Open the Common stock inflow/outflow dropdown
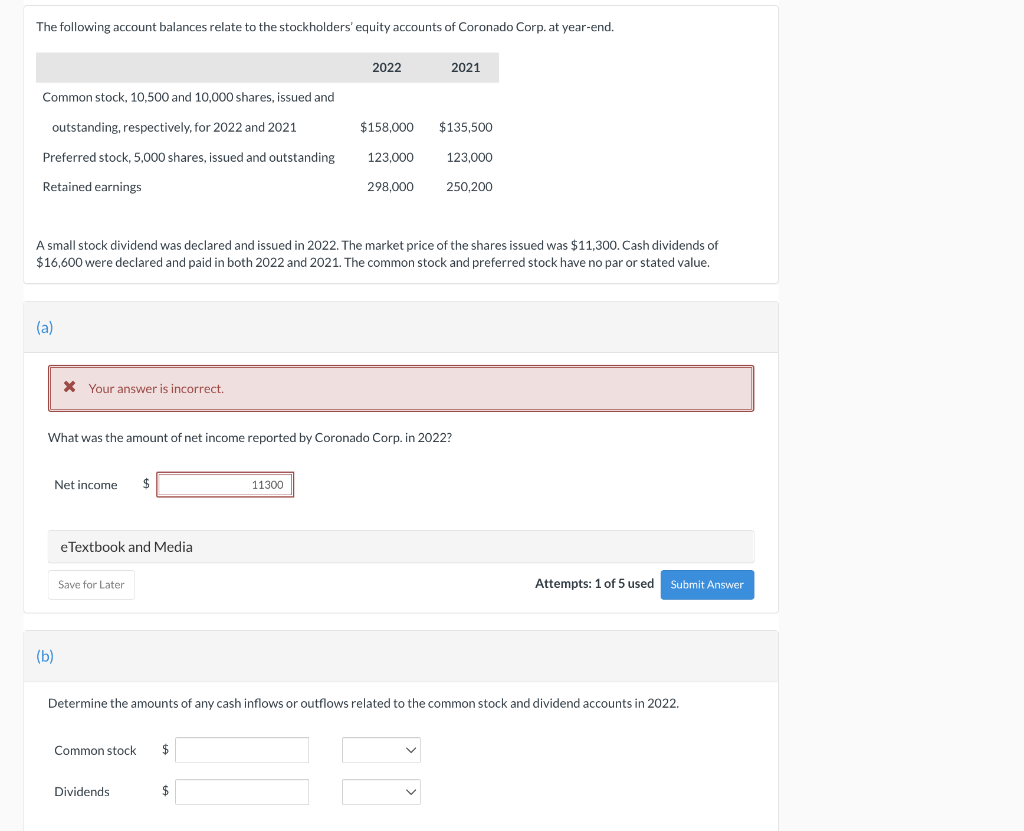The width and height of the screenshot is (1024, 831). coord(381,750)
